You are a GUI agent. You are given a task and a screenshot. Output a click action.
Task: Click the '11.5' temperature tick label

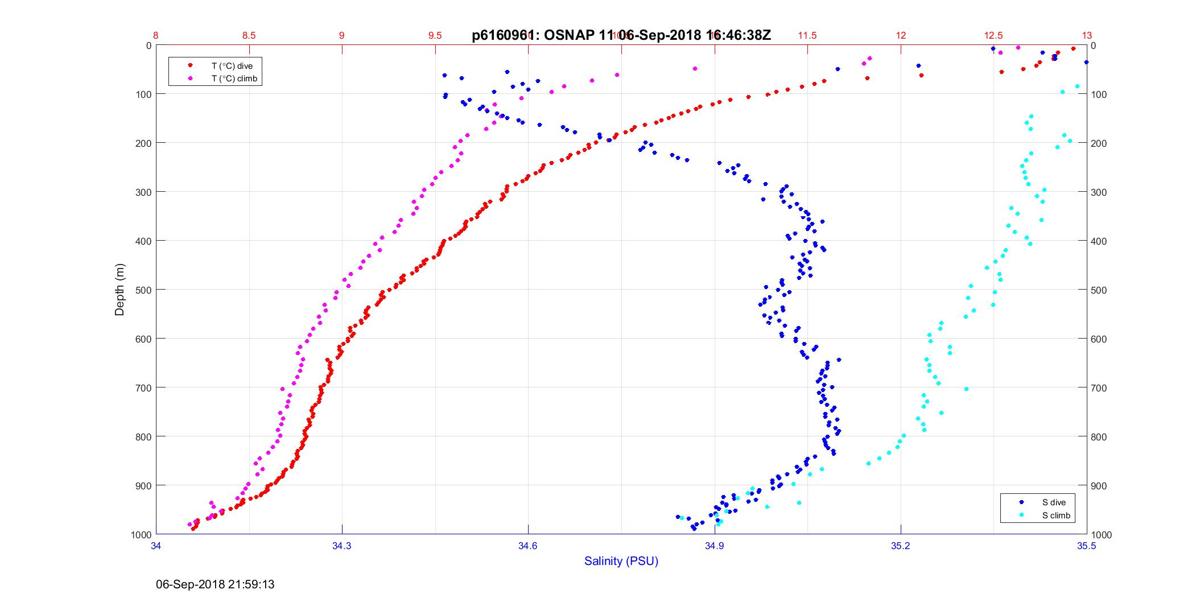click(807, 35)
